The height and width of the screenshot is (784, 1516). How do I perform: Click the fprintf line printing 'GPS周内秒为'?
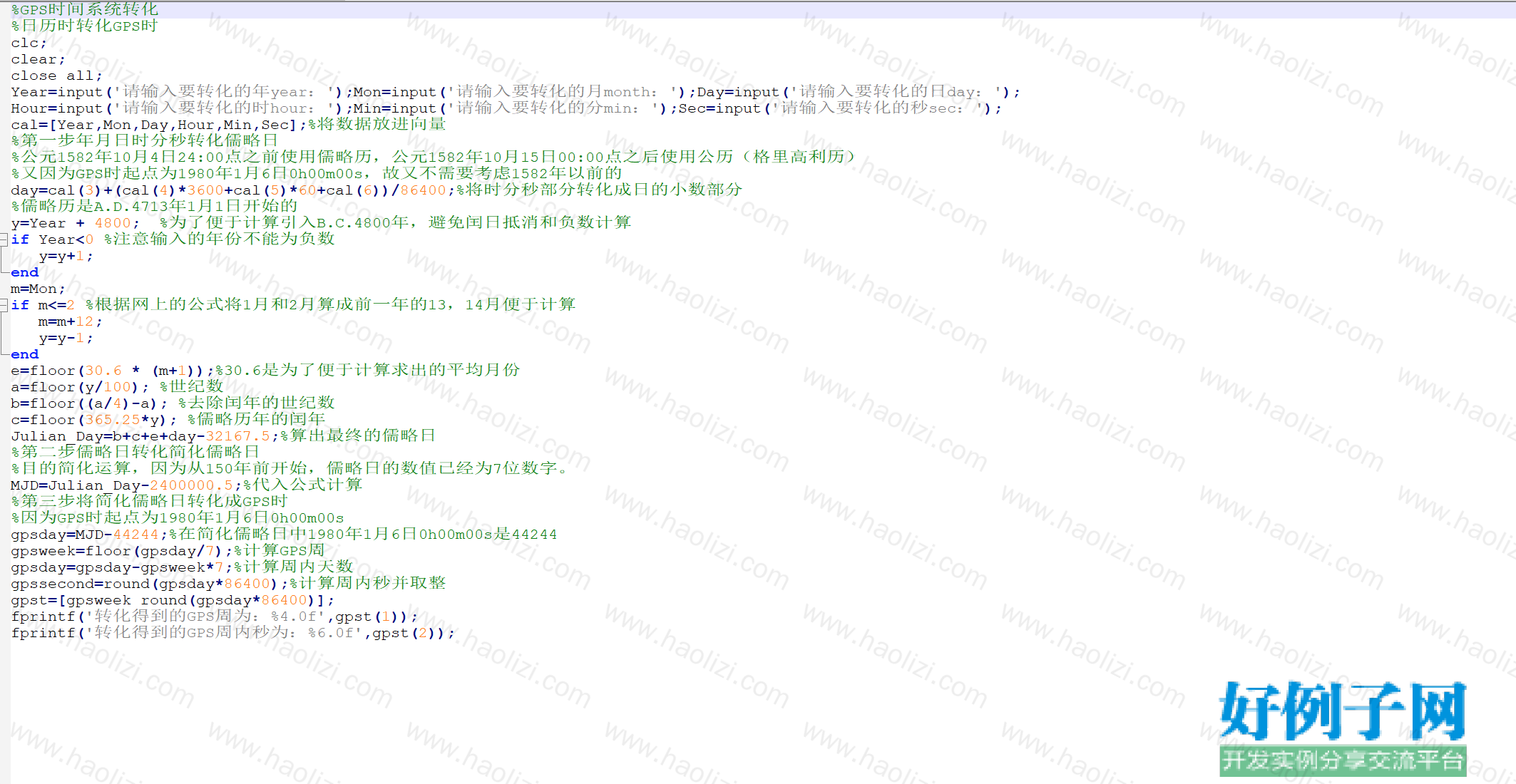tap(233, 633)
